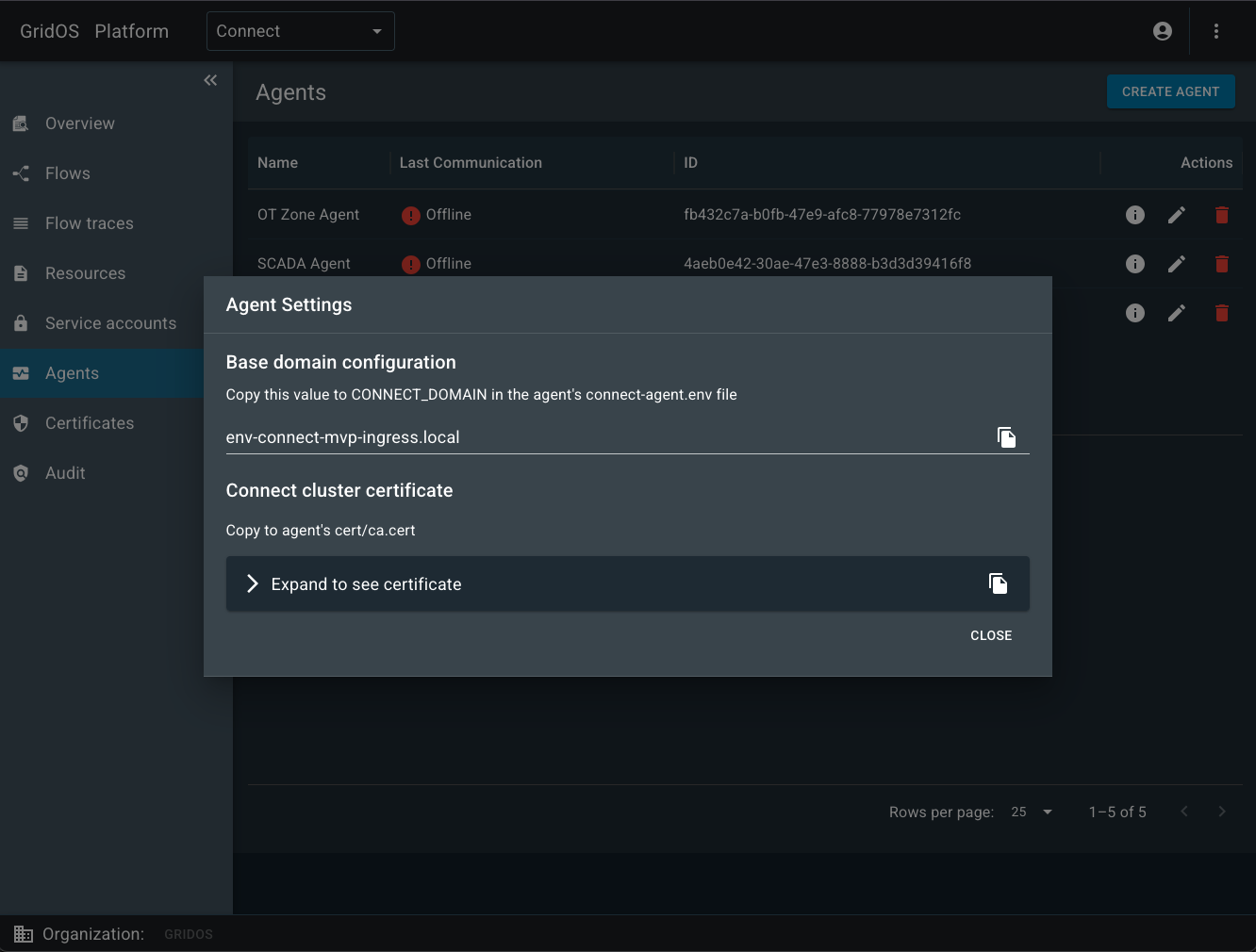Viewport: 1256px width, 952px height.
Task: Open Overview in the sidebar
Action: [x=80, y=123]
